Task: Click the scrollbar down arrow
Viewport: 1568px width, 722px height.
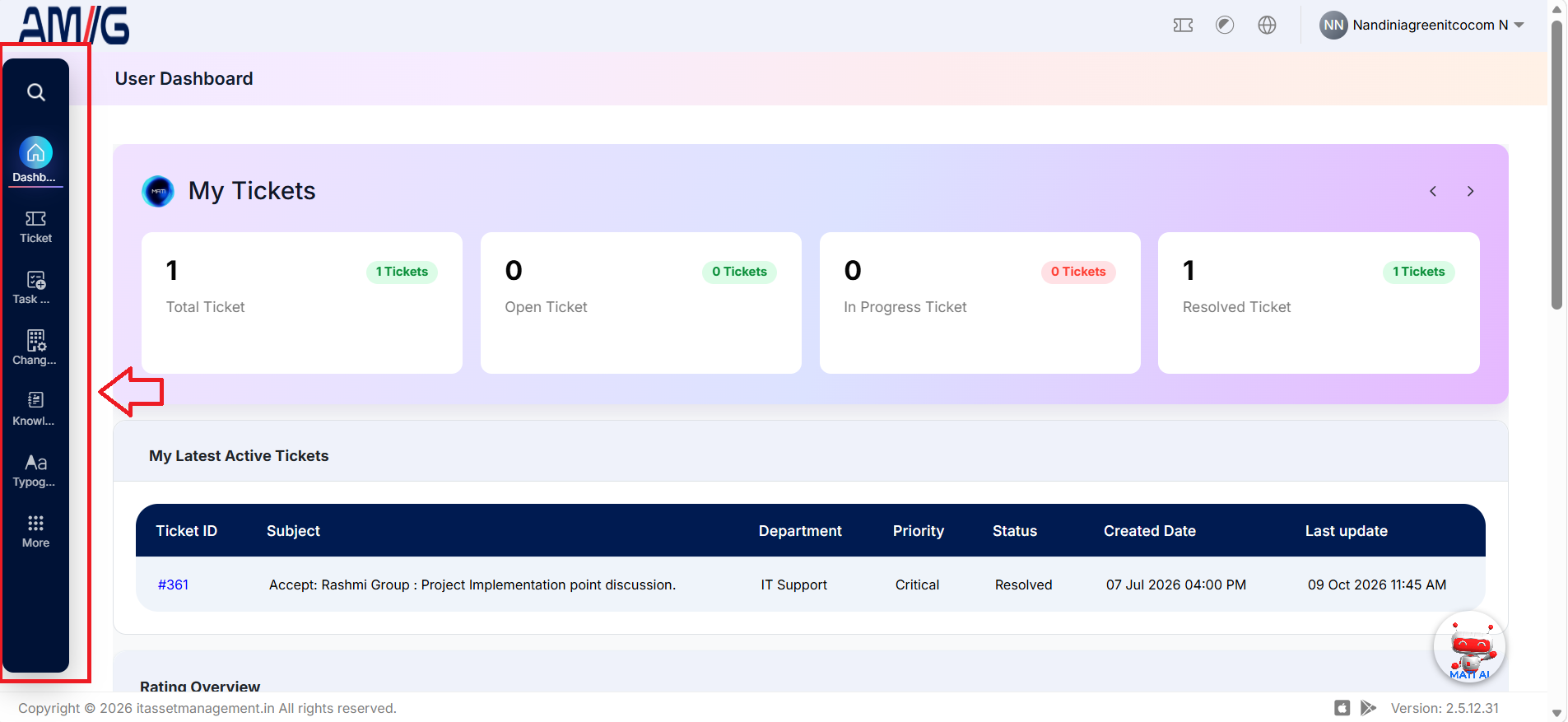Action: [x=1556, y=714]
